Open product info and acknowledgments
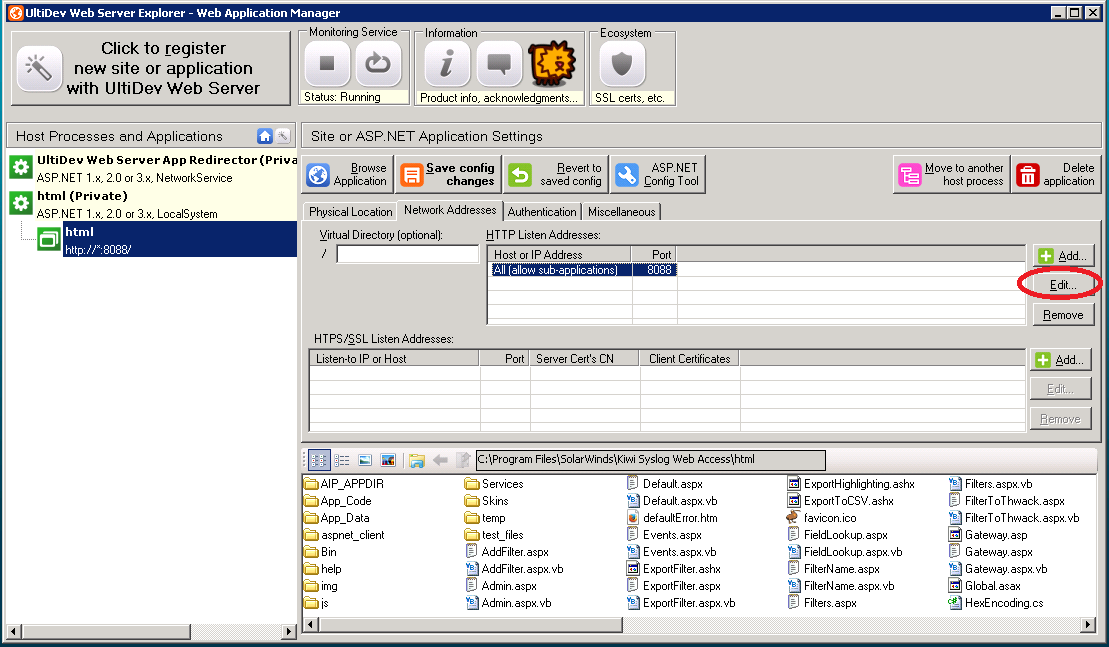This screenshot has height=647, width=1109. pyautogui.click(x=447, y=65)
